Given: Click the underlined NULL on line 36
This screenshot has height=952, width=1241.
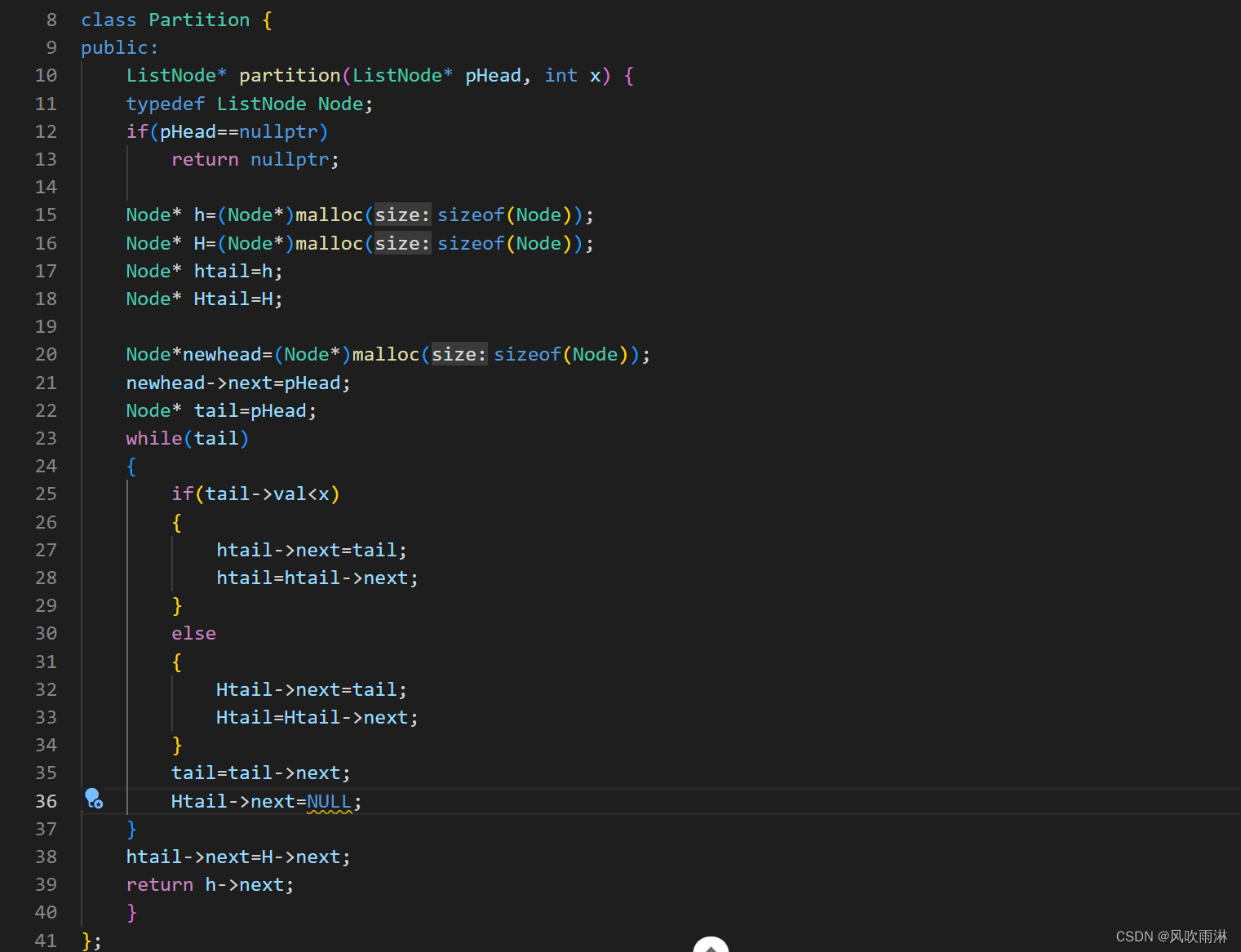Looking at the screenshot, I should click(329, 801).
